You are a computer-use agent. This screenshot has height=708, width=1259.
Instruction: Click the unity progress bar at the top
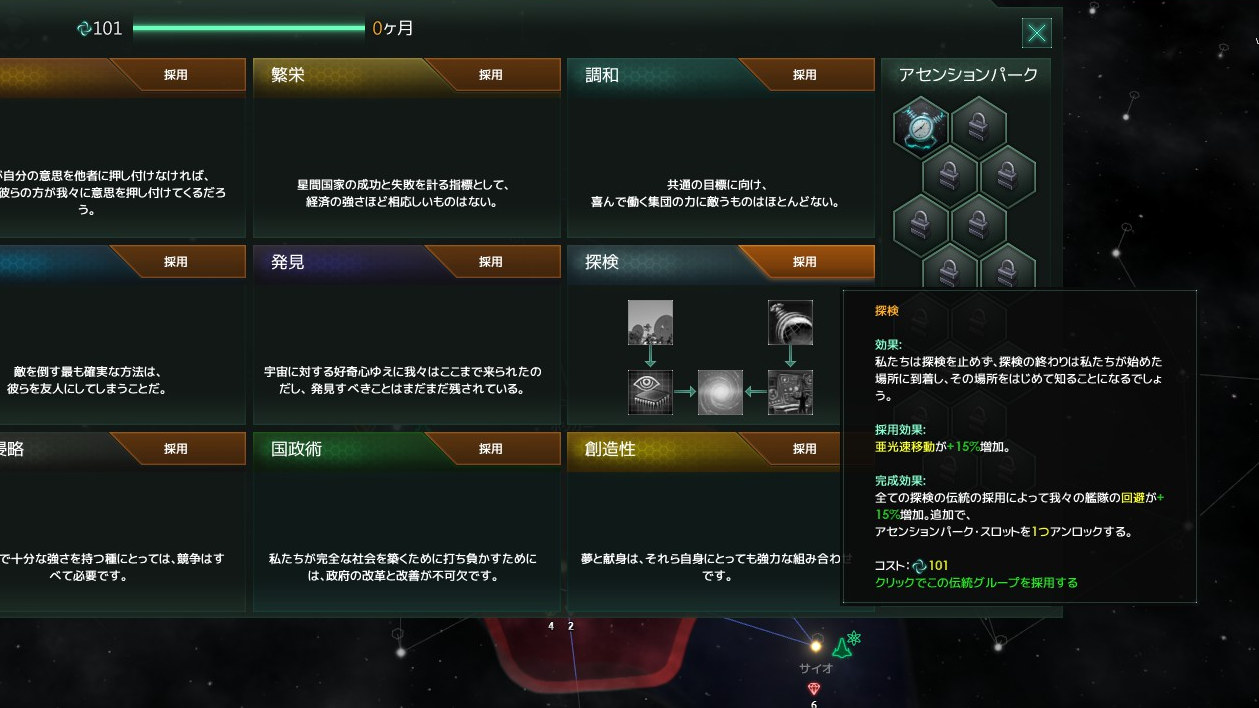coord(249,29)
